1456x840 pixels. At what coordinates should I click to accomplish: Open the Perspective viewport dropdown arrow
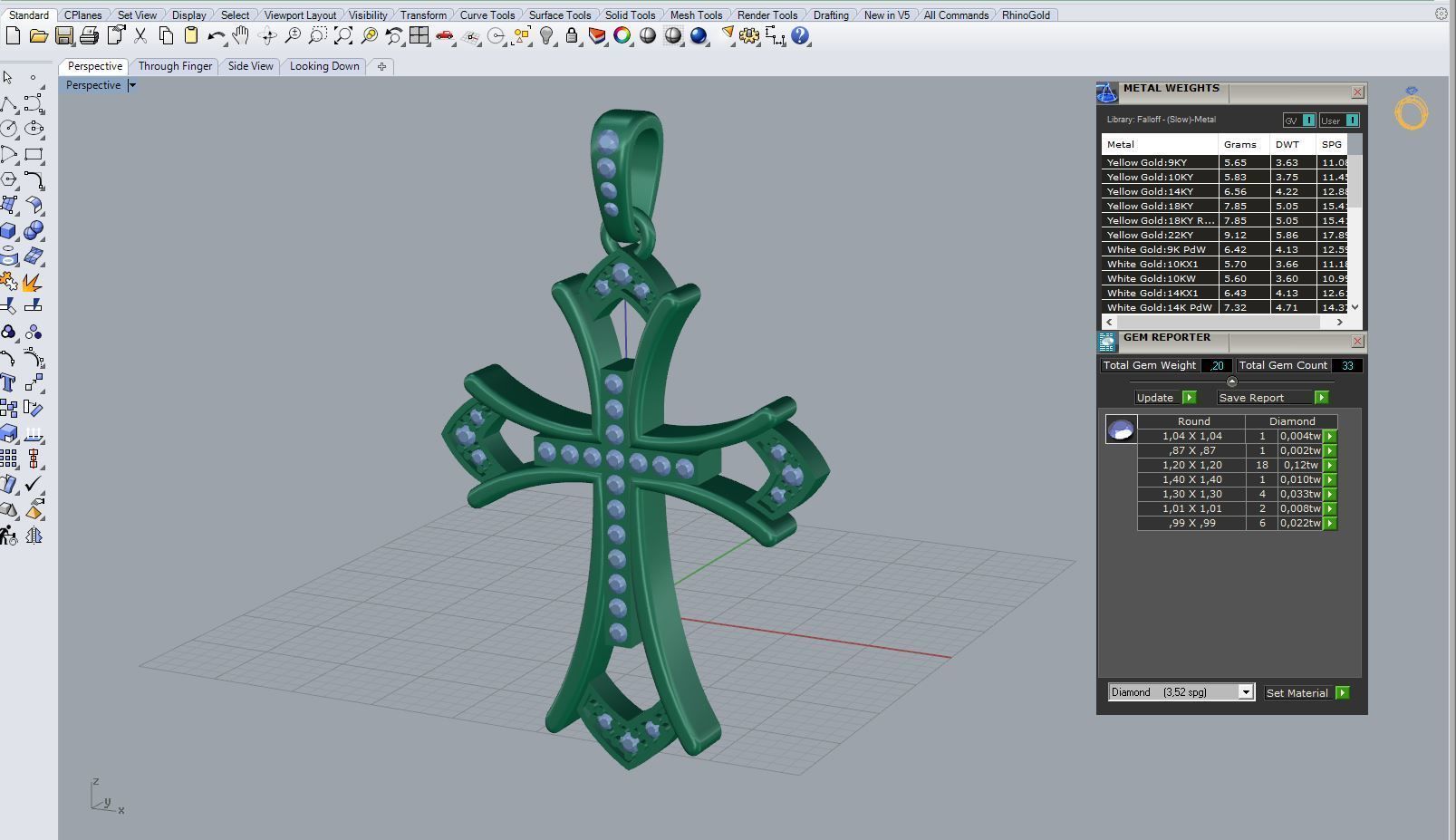tap(132, 85)
